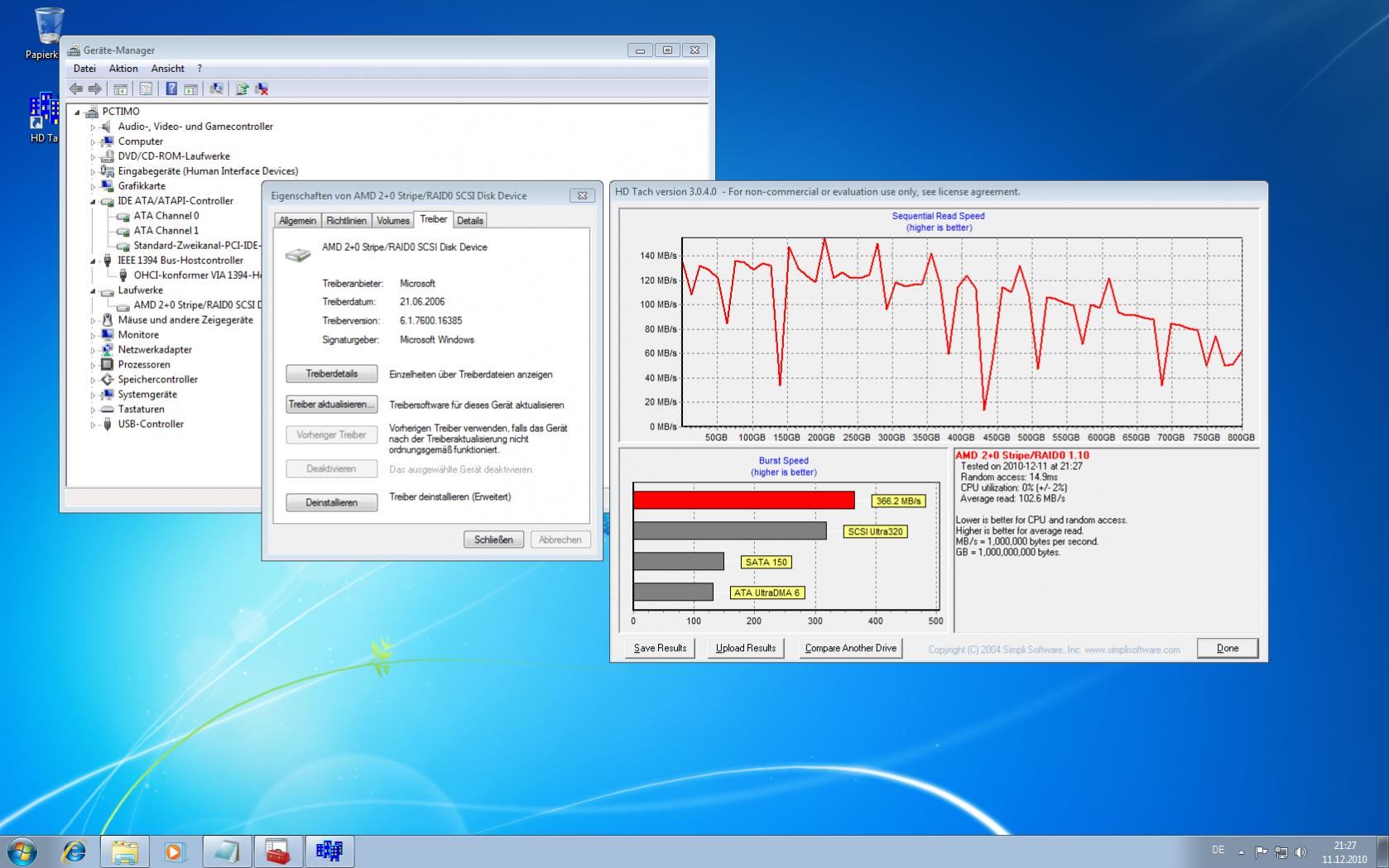Image resolution: width=1389 pixels, height=868 pixels.
Task: Toggle the console tree pane toolbar icon
Action: (121, 89)
